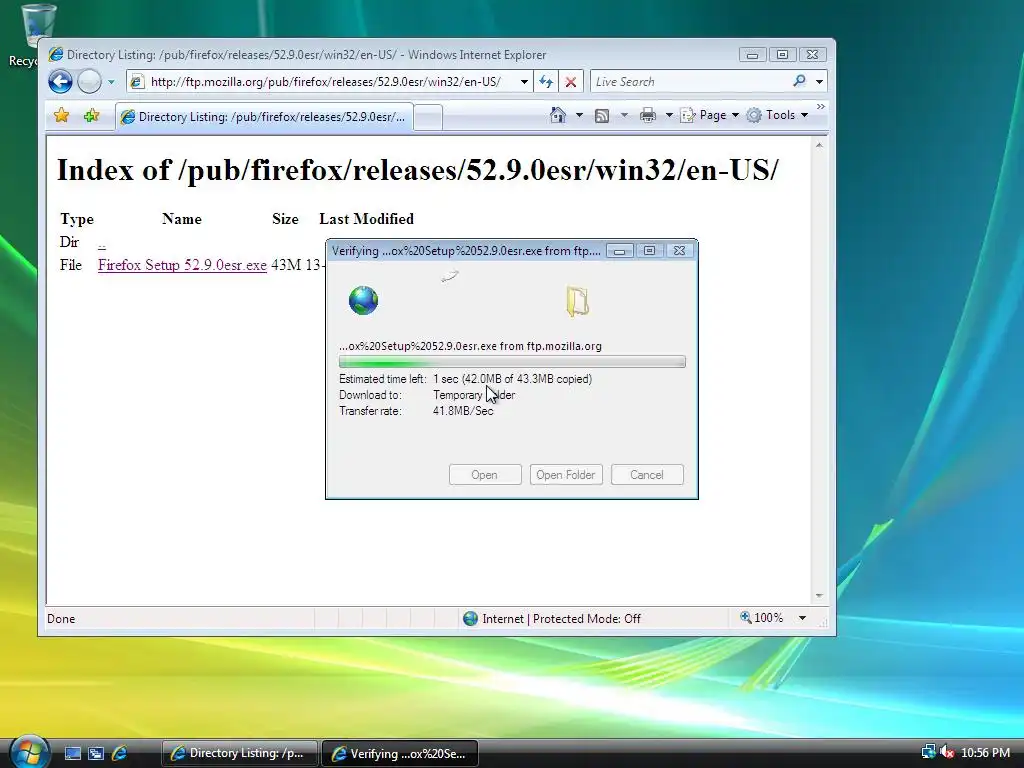Click the Print icon
Viewport: 1024px width, 768px height.
click(x=648, y=116)
